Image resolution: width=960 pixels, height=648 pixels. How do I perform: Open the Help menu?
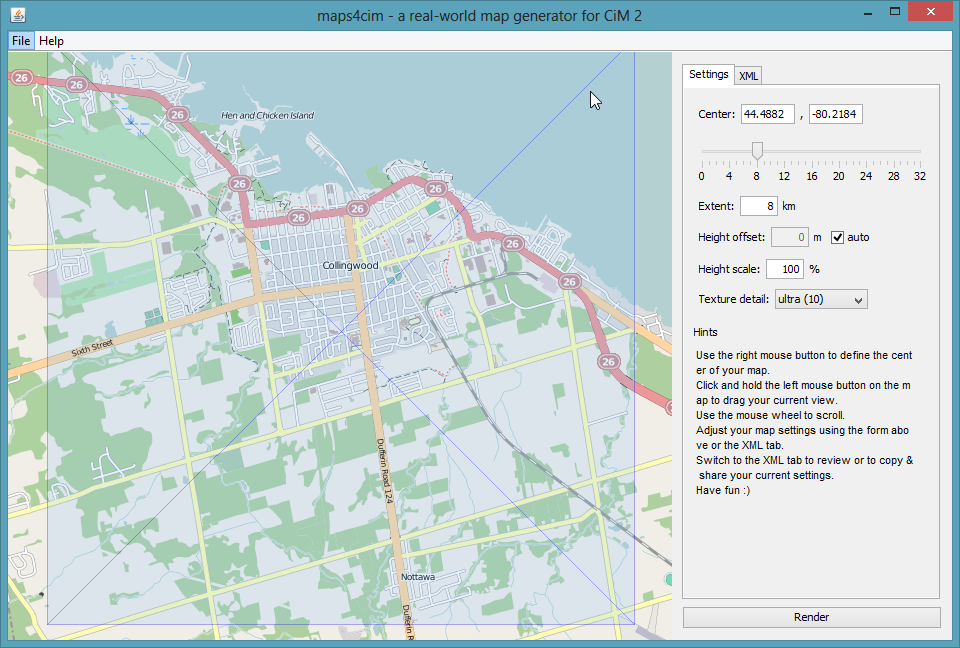point(51,41)
